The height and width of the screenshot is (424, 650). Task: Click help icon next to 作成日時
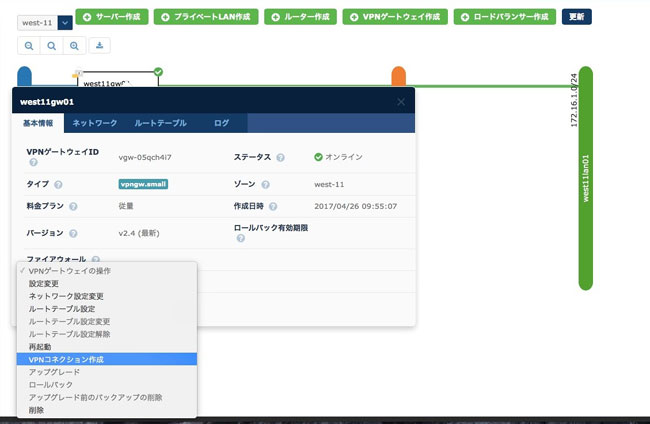click(x=281, y=209)
